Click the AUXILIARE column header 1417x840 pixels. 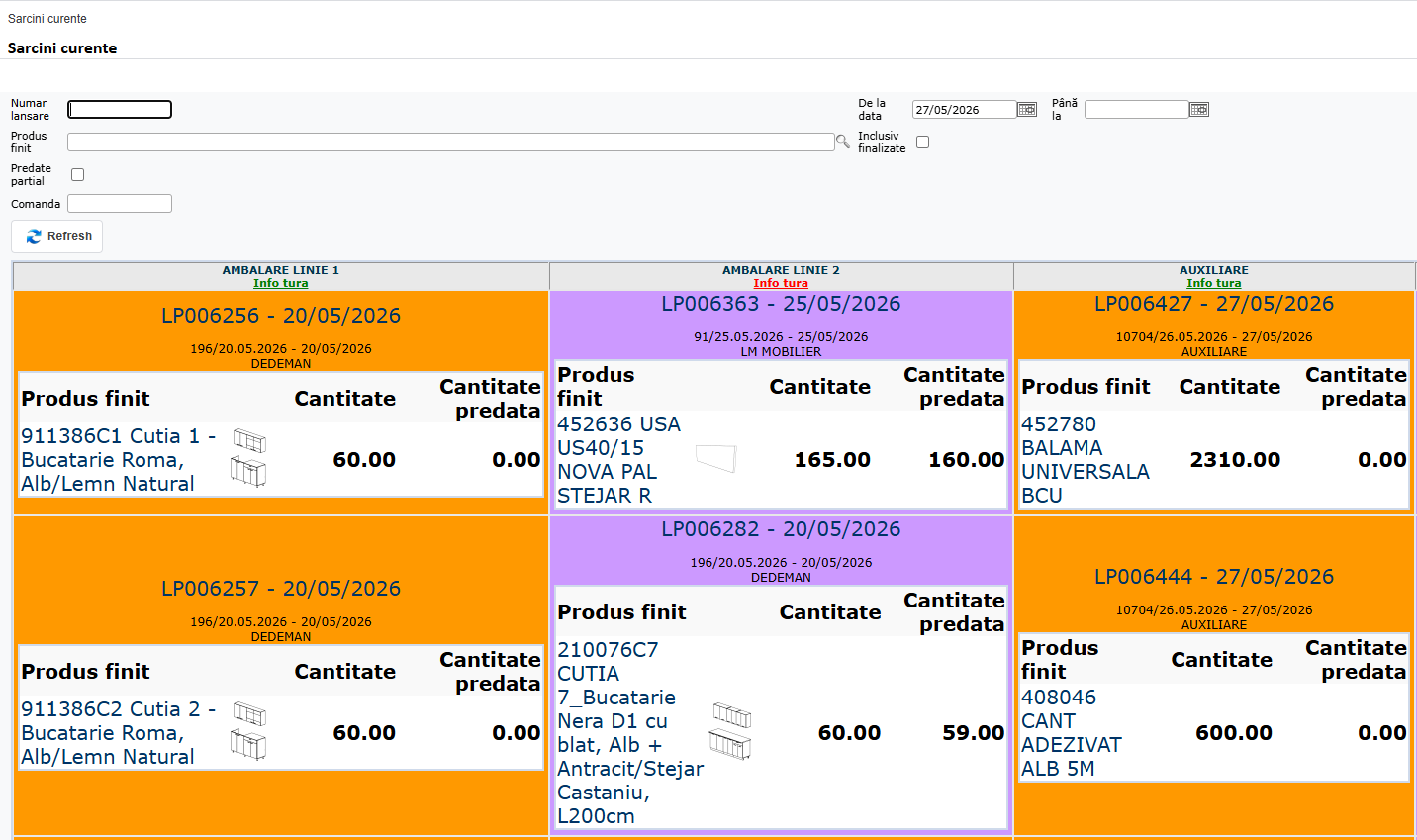[1214, 270]
